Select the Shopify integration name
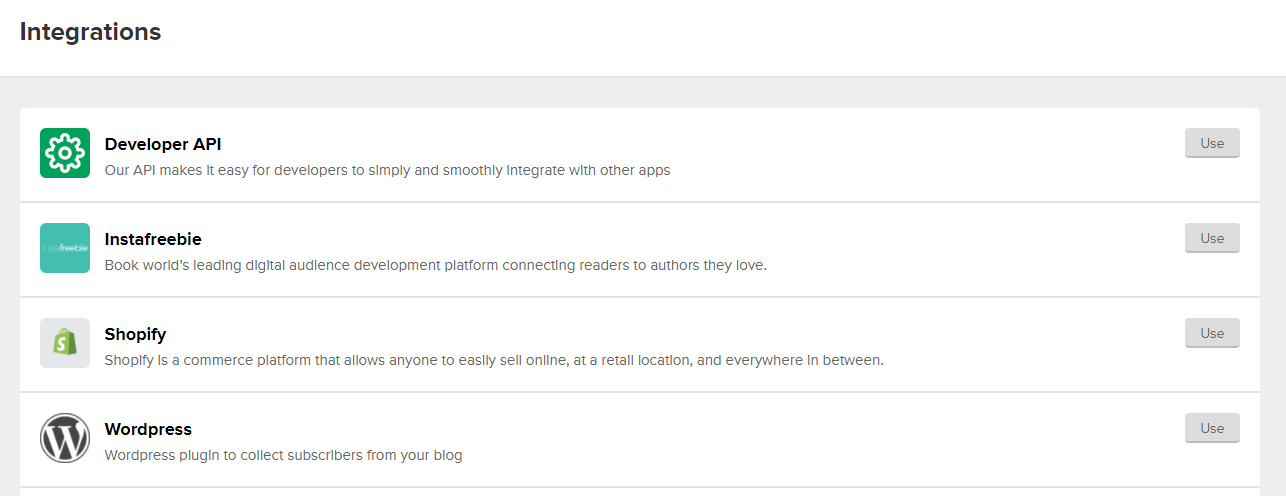Image resolution: width=1286 pixels, height=496 pixels. pos(135,334)
